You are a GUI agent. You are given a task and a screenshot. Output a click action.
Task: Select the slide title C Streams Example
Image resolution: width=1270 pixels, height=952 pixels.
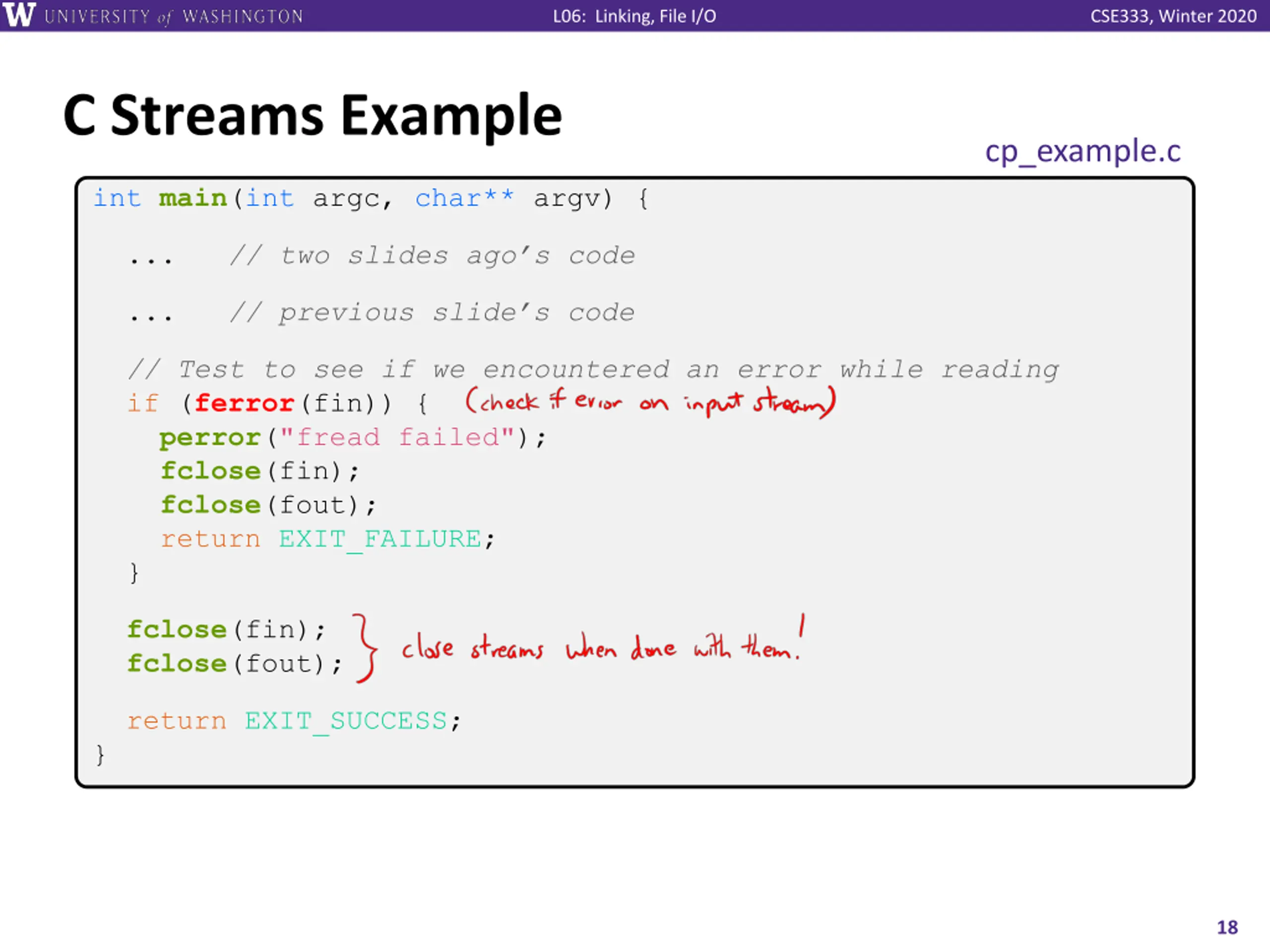coord(313,116)
